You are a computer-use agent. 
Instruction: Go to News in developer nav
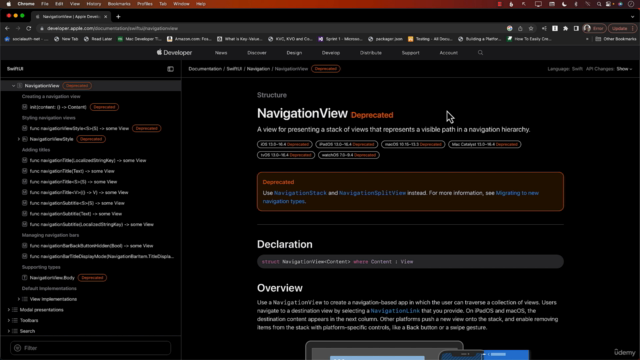coord(221,53)
